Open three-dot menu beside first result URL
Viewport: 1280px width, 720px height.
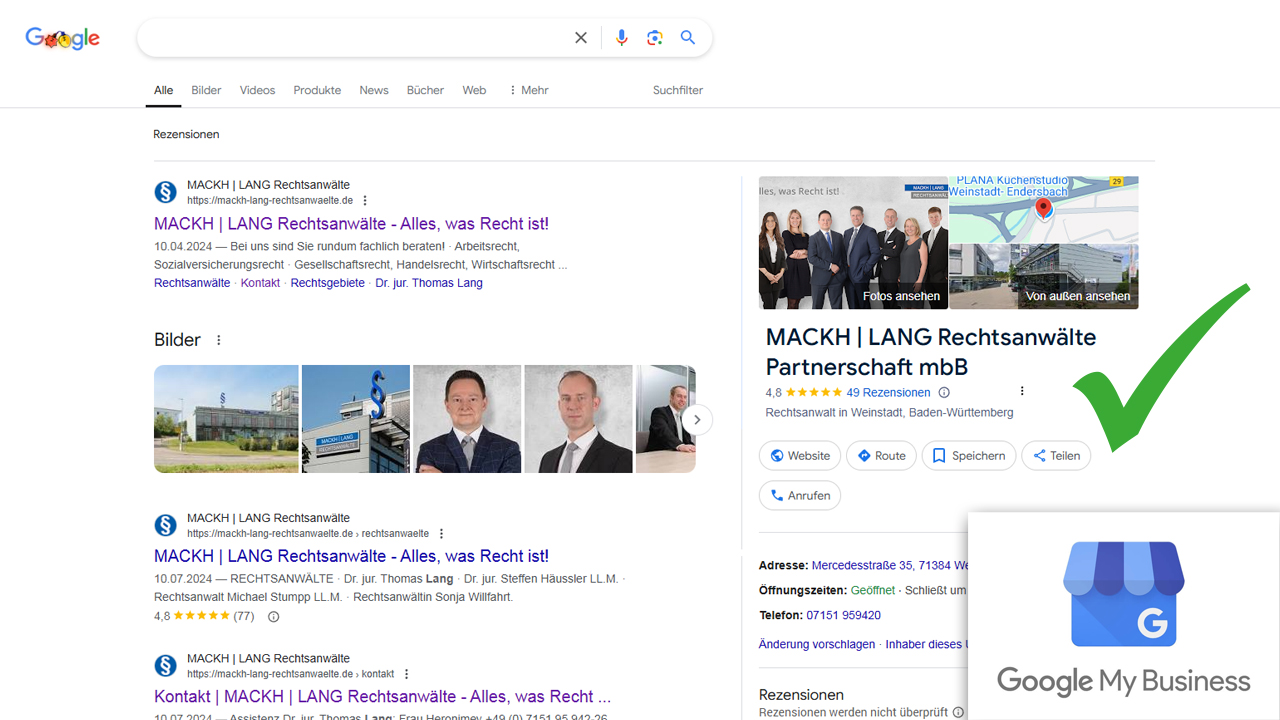coord(365,200)
